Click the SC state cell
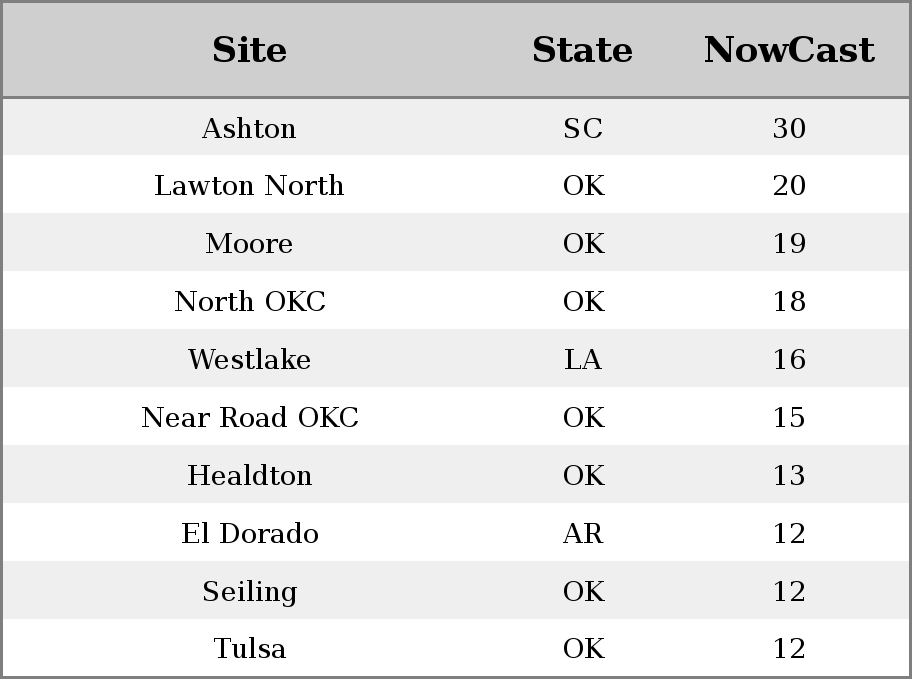The height and width of the screenshot is (679, 912). pyautogui.click(x=583, y=128)
